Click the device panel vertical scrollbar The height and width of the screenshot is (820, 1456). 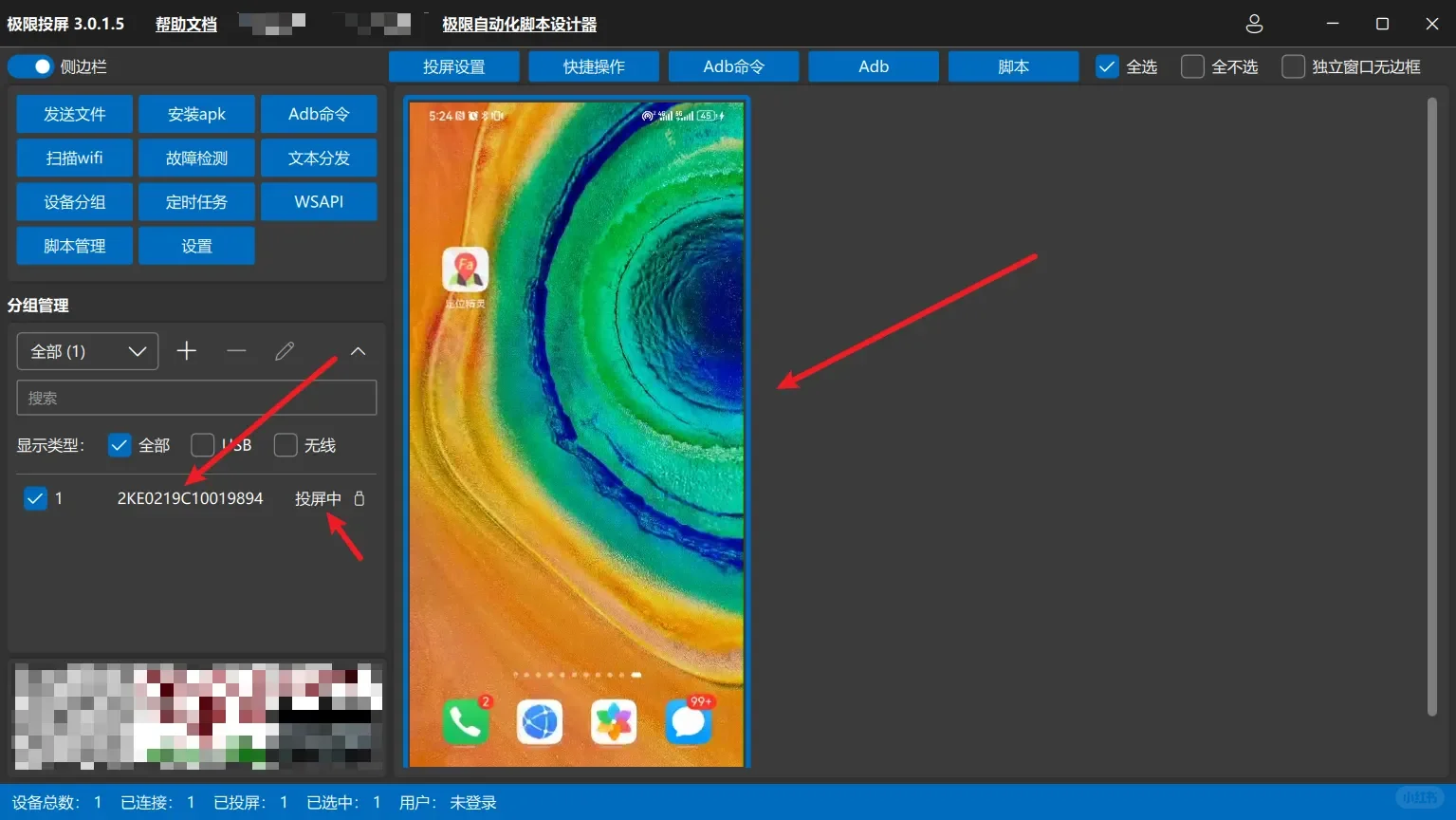[x=1432, y=406]
